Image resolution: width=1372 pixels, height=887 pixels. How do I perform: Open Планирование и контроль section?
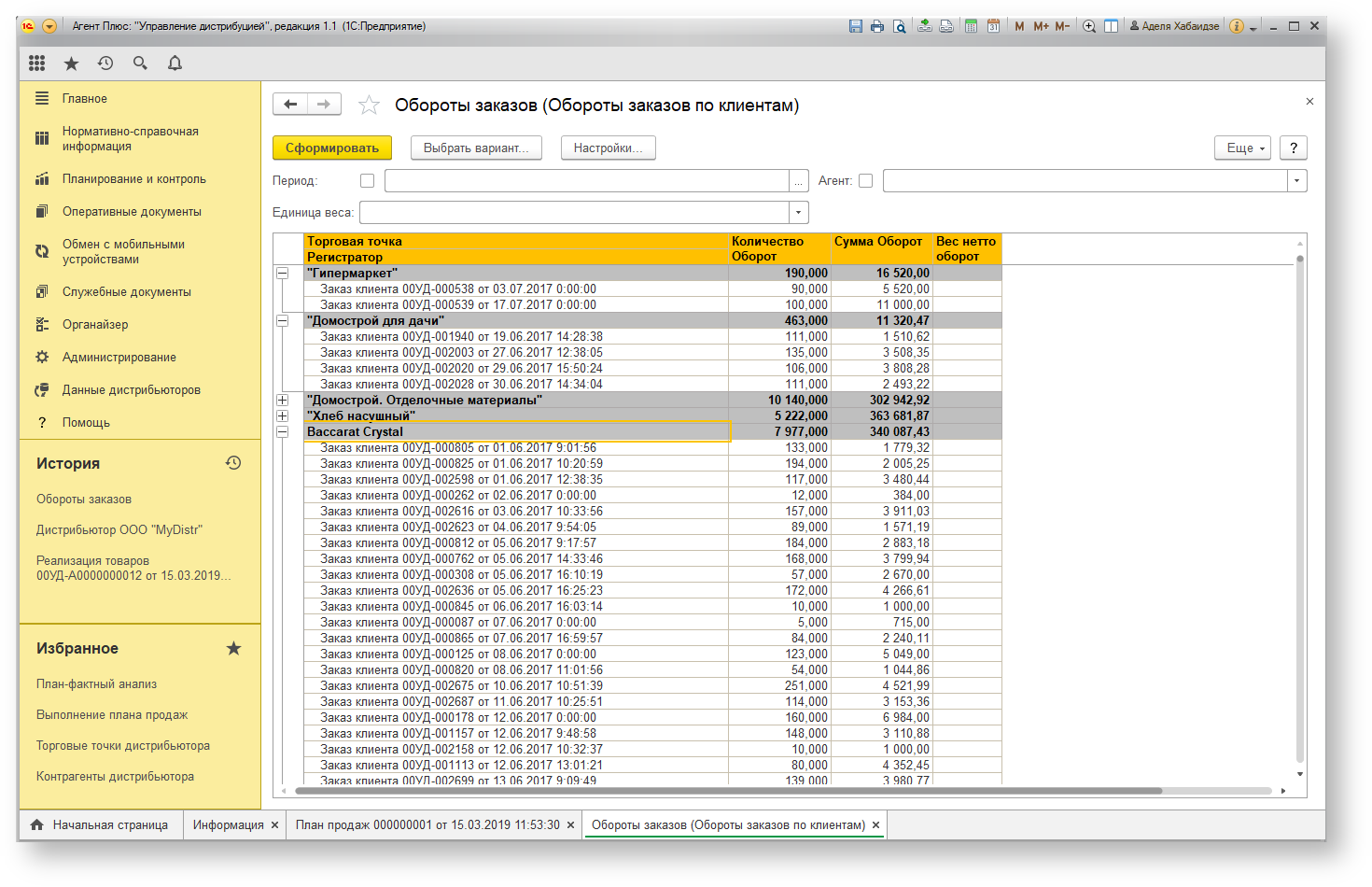tap(133, 178)
